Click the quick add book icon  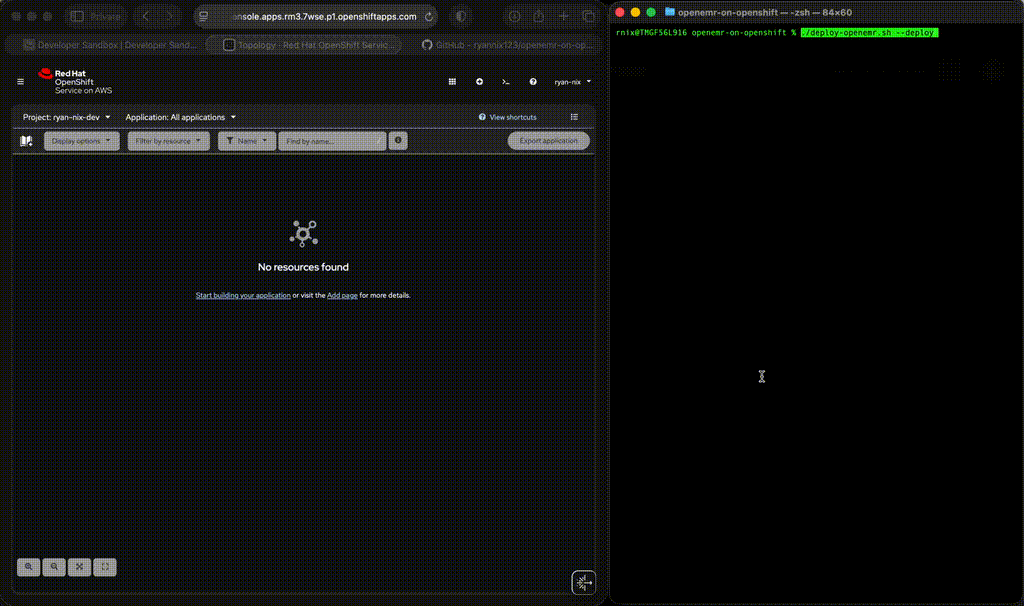click(x=27, y=141)
